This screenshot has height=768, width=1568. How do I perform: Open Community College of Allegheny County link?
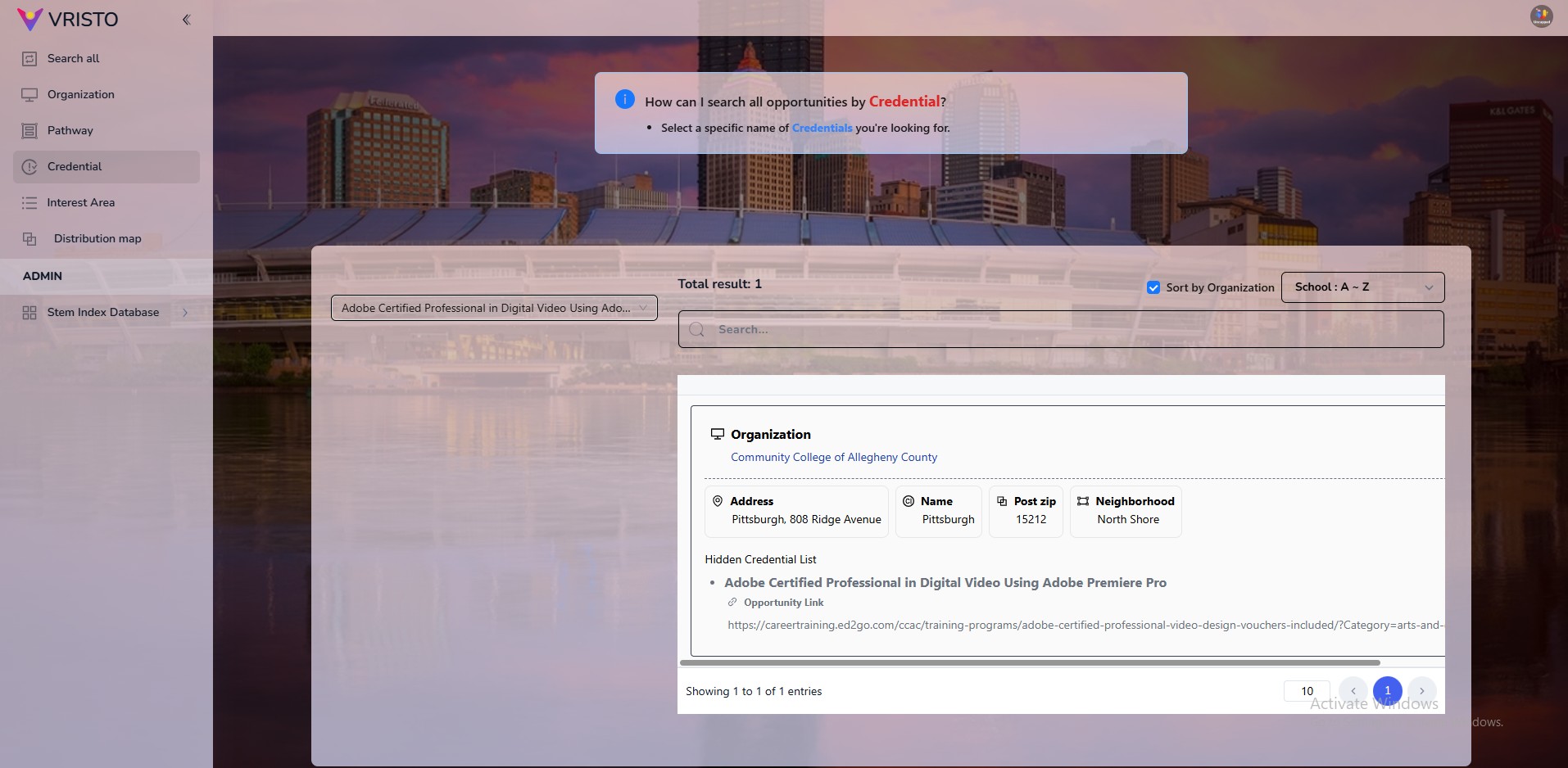click(x=834, y=458)
